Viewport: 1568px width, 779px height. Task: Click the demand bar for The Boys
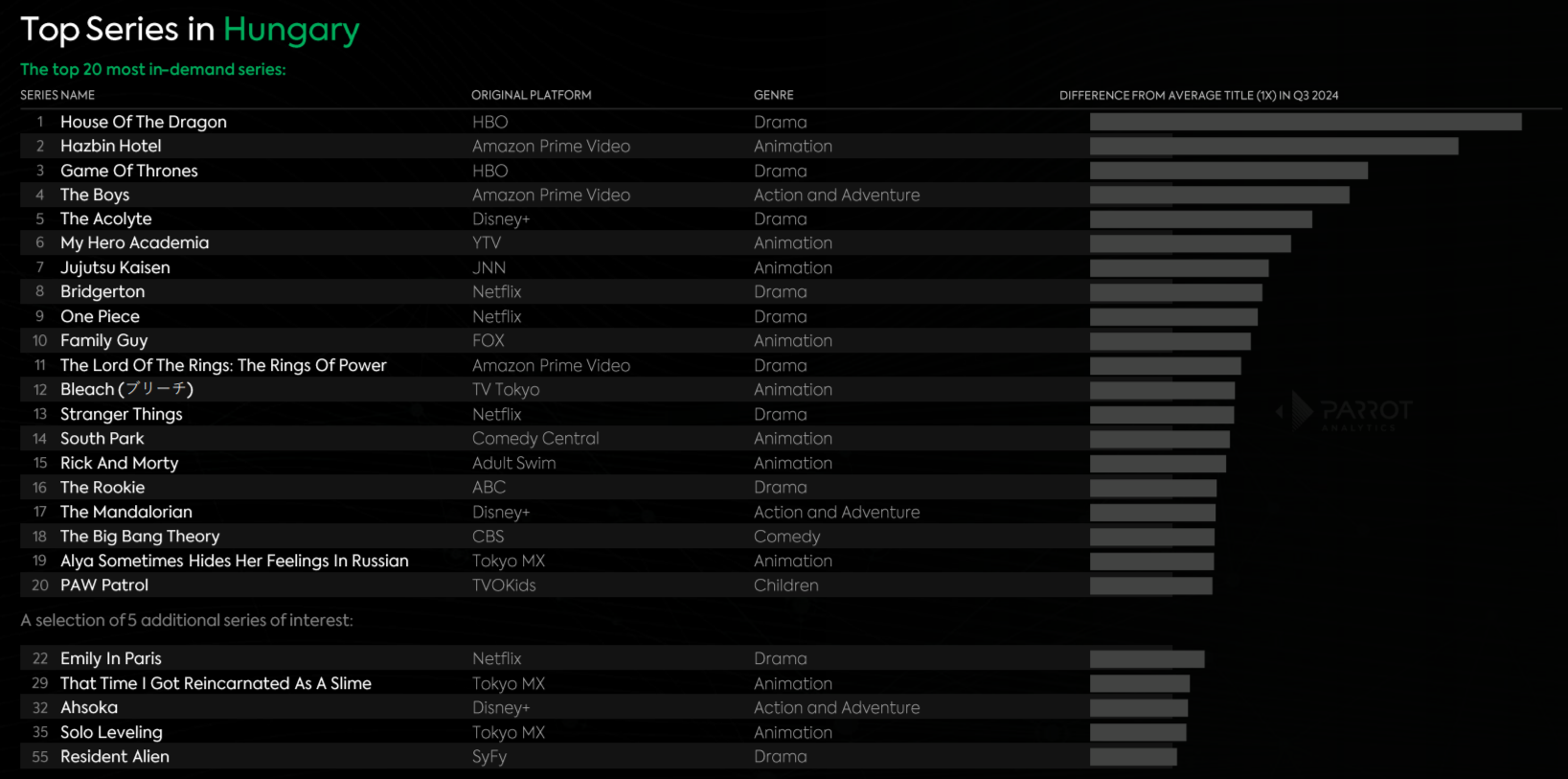click(1219, 195)
